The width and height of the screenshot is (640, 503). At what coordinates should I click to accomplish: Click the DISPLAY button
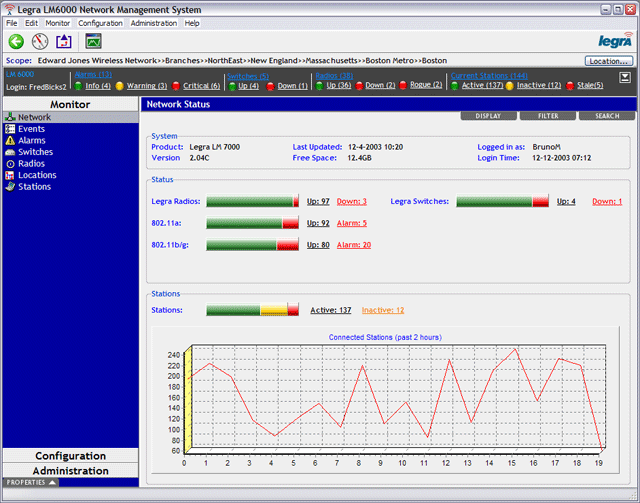[x=488, y=116]
